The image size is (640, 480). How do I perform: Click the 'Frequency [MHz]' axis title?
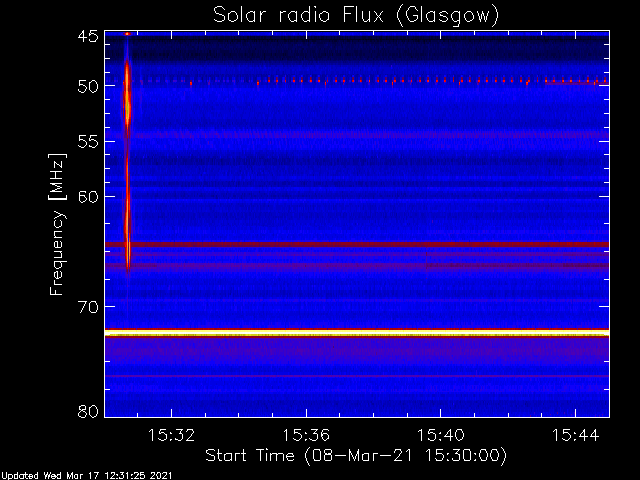coord(57,224)
